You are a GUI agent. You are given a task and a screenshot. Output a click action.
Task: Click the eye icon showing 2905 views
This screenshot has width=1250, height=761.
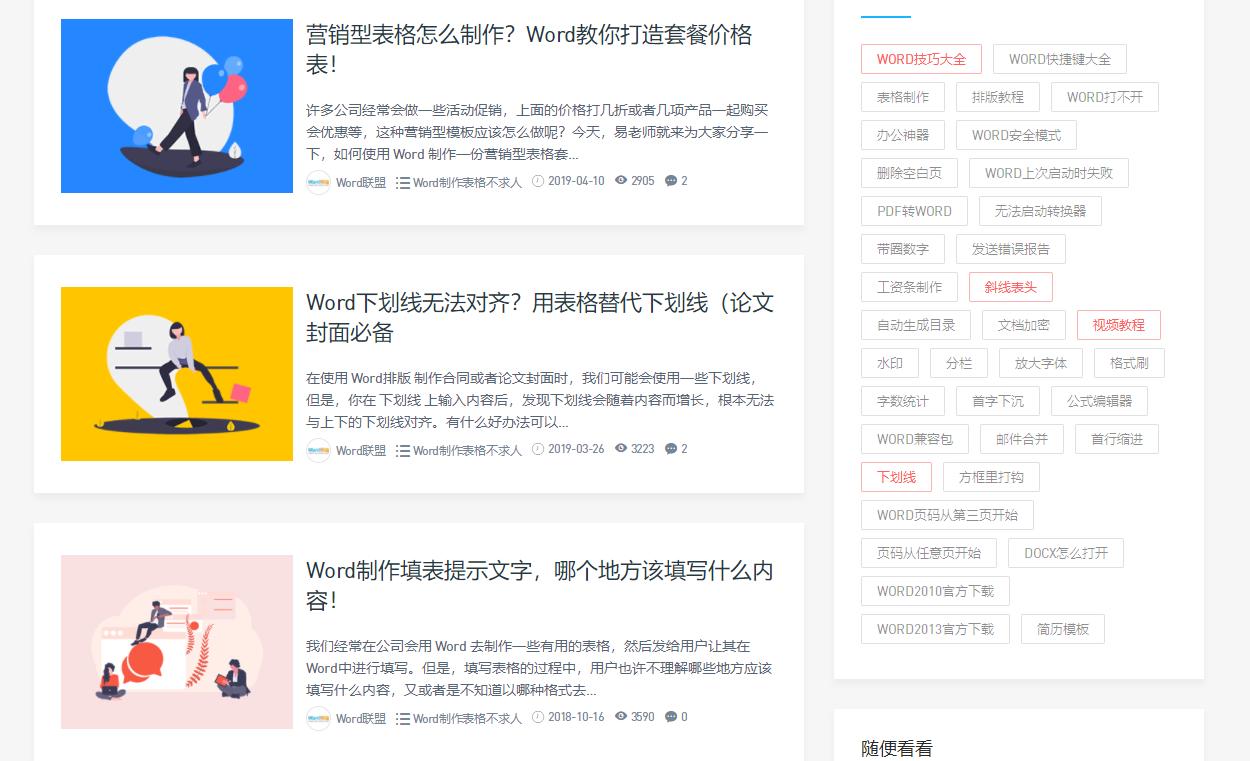[x=620, y=181]
